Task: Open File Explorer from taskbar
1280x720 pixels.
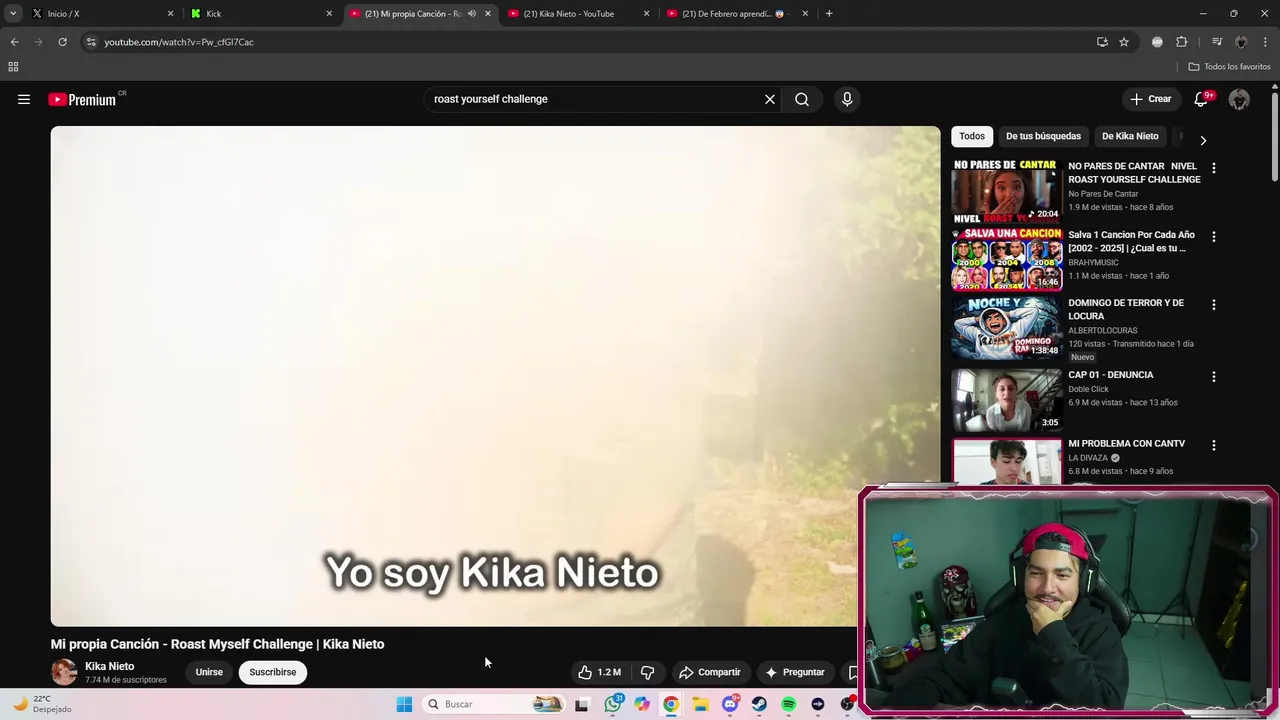Action: 701,704
